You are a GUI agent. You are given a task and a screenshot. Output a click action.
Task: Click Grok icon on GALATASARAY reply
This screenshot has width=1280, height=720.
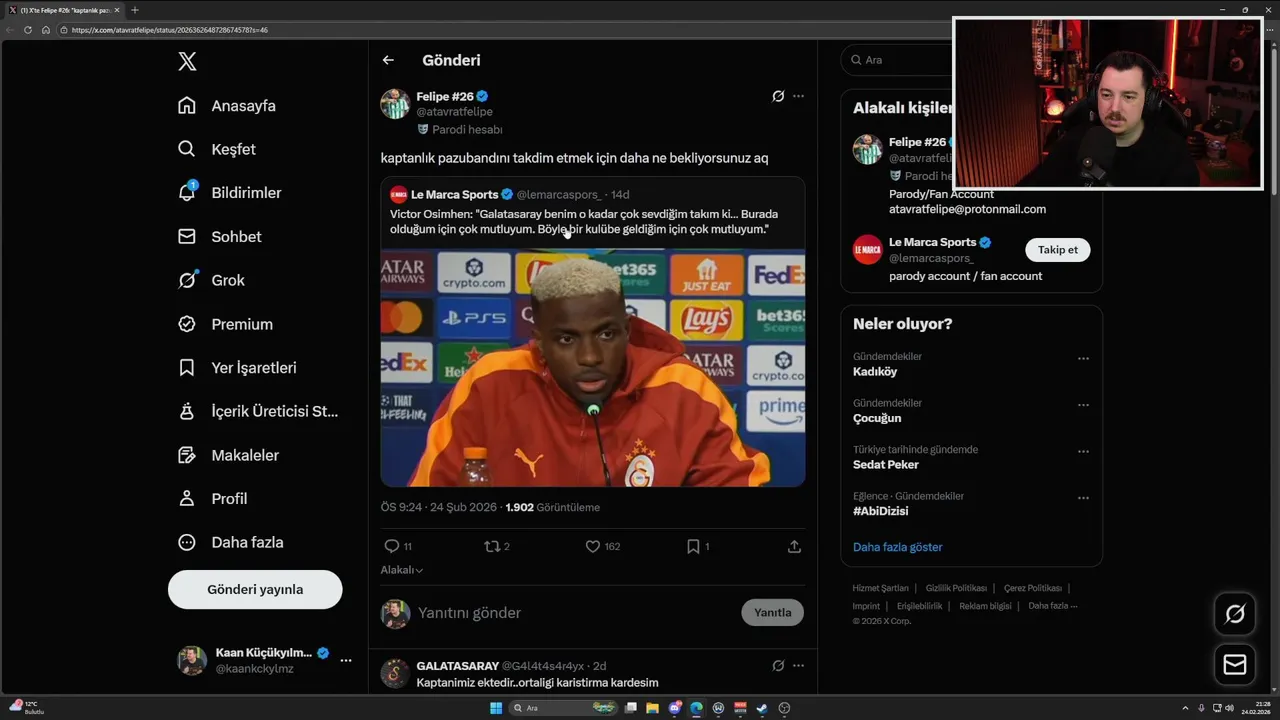tap(778, 666)
